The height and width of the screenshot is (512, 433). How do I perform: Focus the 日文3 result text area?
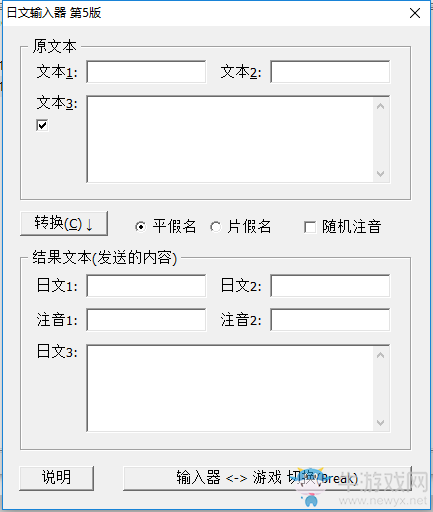230,388
